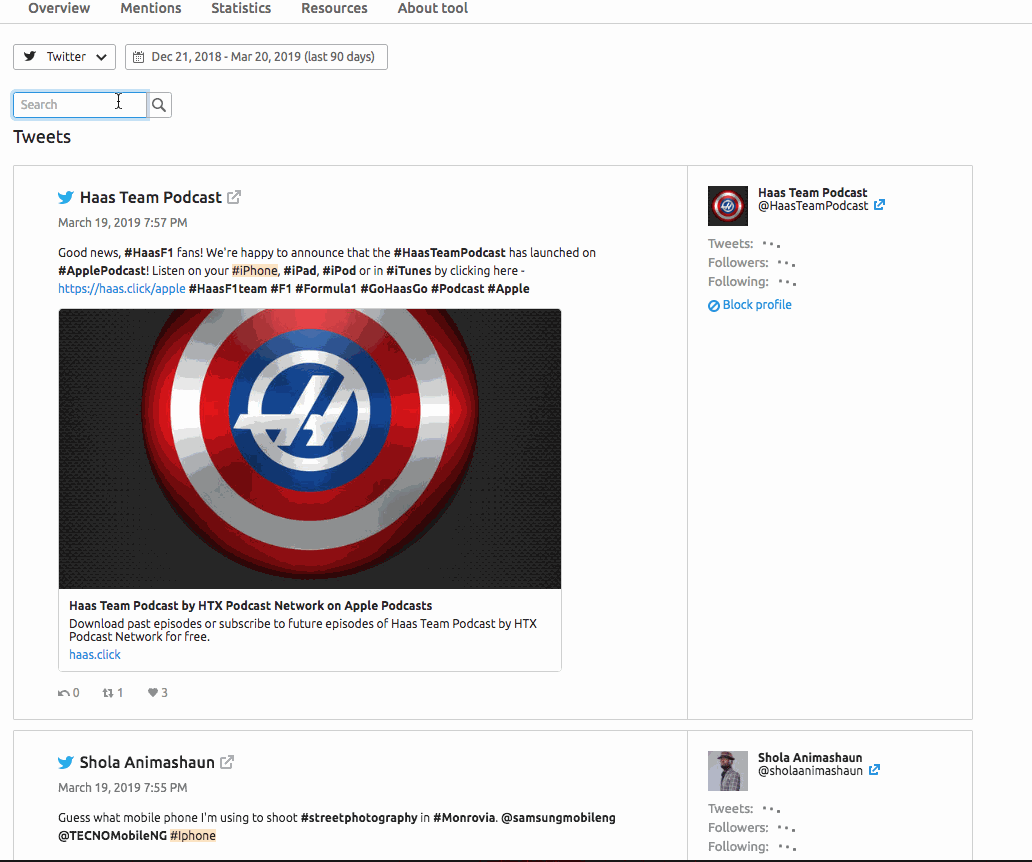Click the #iPhone highlighted hashtag
1032x862 pixels.
coord(255,270)
